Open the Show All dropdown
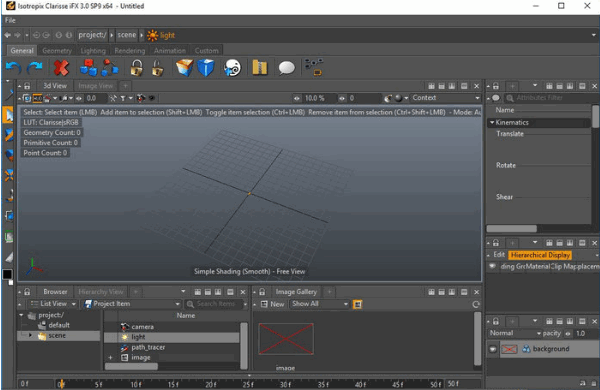Screen dimensions: 600x390 pyautogui.click(x=320, y=304)
